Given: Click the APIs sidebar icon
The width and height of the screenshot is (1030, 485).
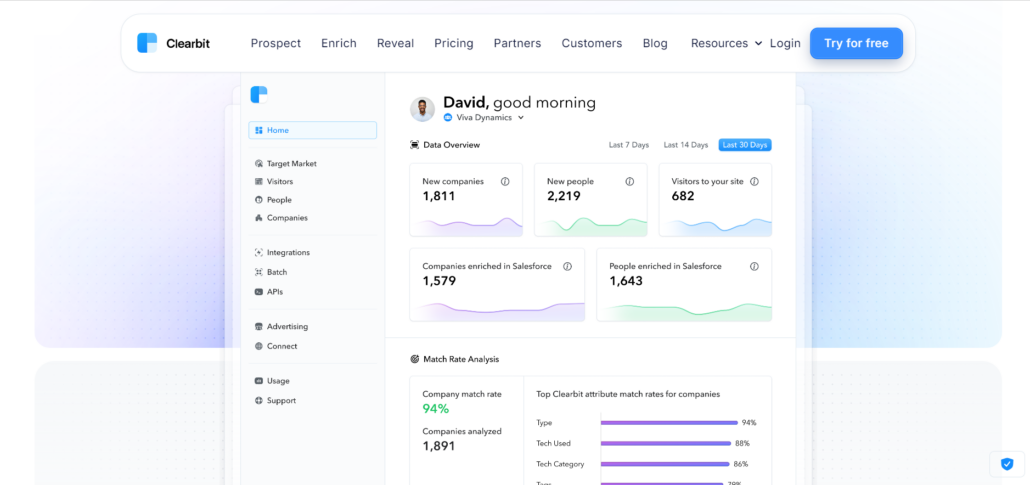Looking at the screenshot, I should 259,292.
